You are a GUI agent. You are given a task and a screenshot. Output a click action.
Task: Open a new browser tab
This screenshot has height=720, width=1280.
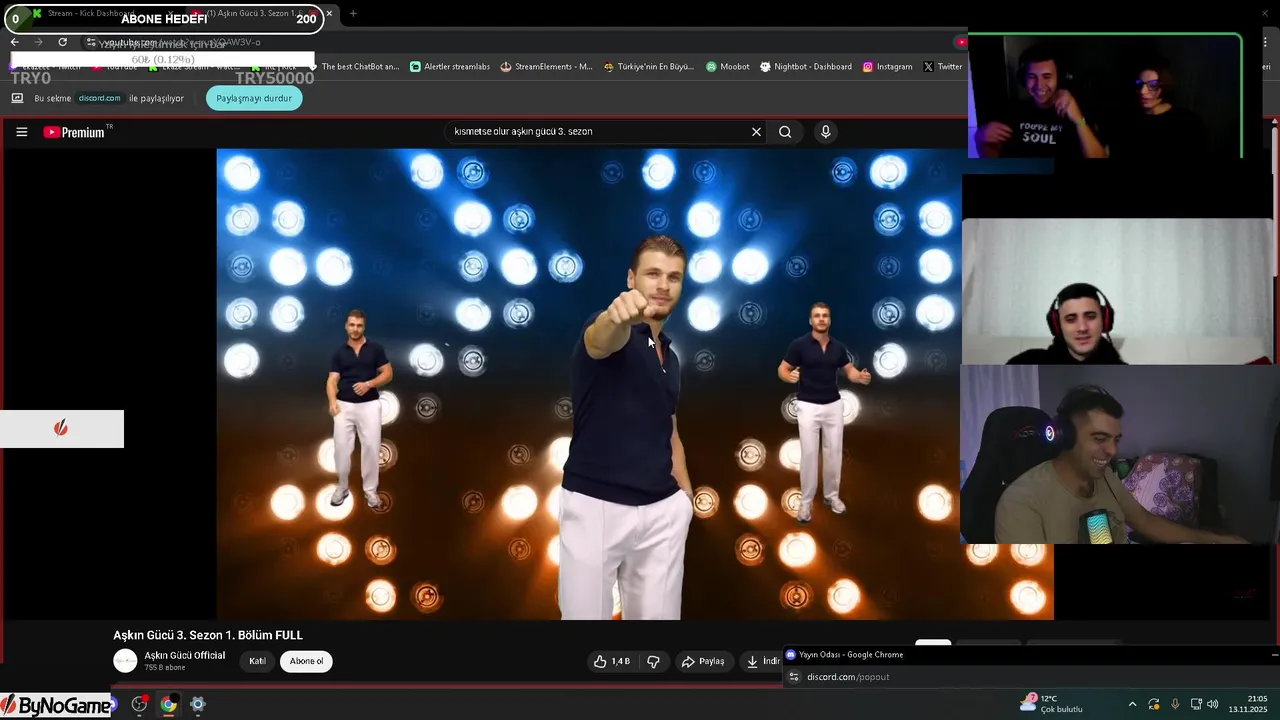point(353,14)
